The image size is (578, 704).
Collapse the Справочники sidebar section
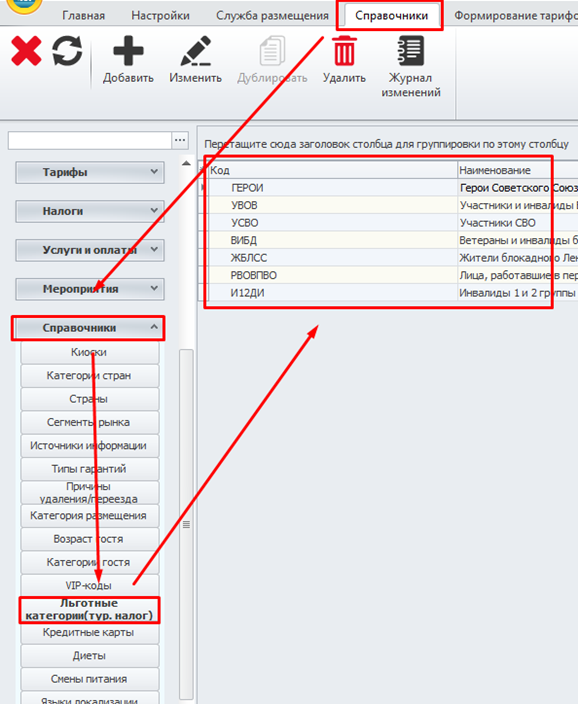tap(88, 328)
